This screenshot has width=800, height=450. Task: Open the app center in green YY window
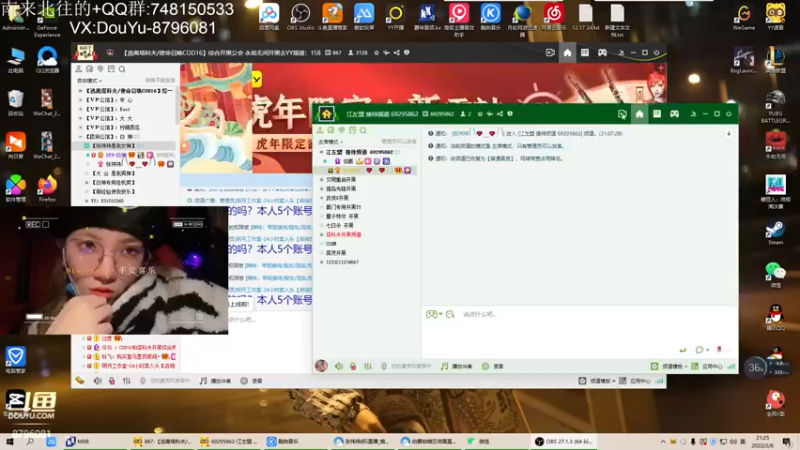click(707, 366)
